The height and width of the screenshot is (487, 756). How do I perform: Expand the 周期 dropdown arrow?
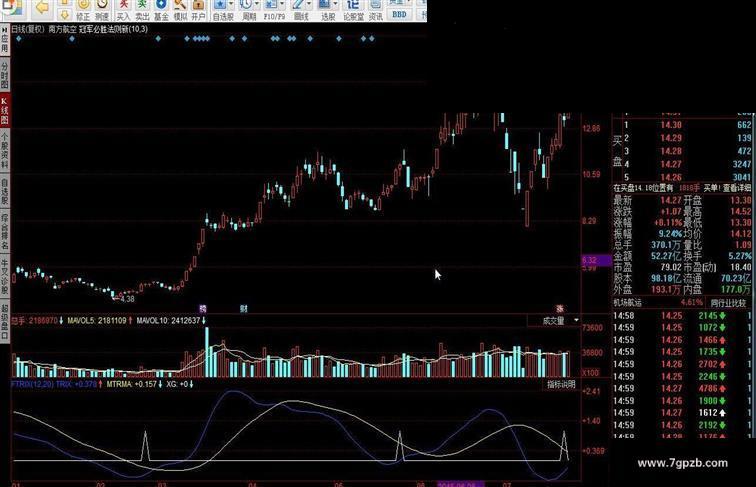click(x=257, y=5)
